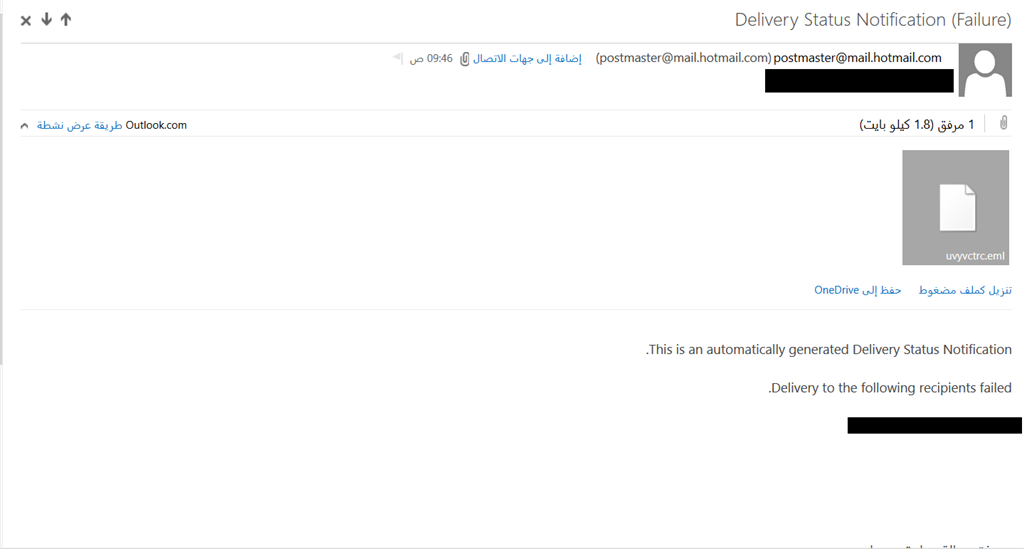Open the uvyvctrc.eml attachment filename
The width and height of the screenshot is (1024, 555).
click(975, 256)
